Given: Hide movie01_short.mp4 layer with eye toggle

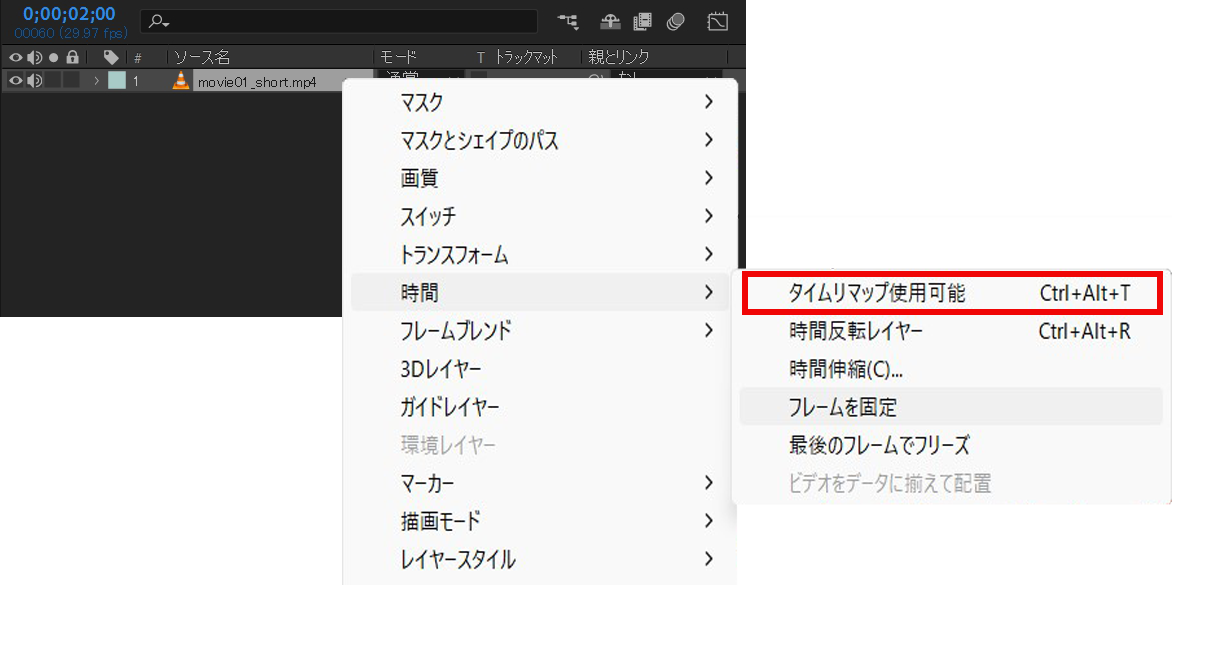Looking at the screenshot, I should (15, 81).
